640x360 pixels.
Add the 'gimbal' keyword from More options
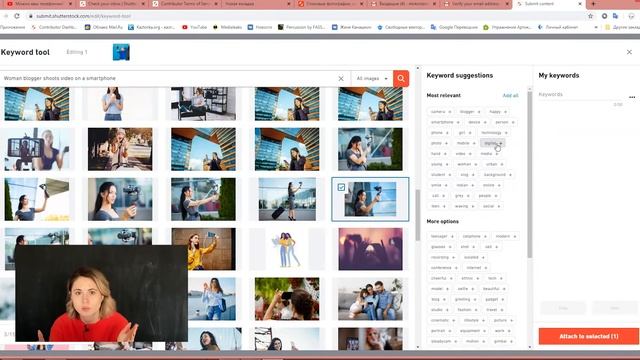pos(503,341)
